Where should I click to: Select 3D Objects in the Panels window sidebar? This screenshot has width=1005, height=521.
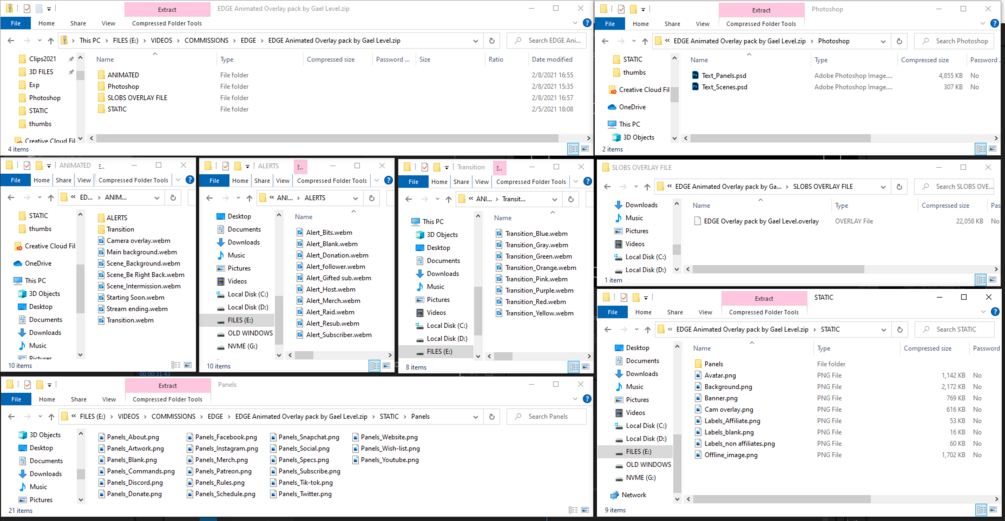(x=44, y=435)
